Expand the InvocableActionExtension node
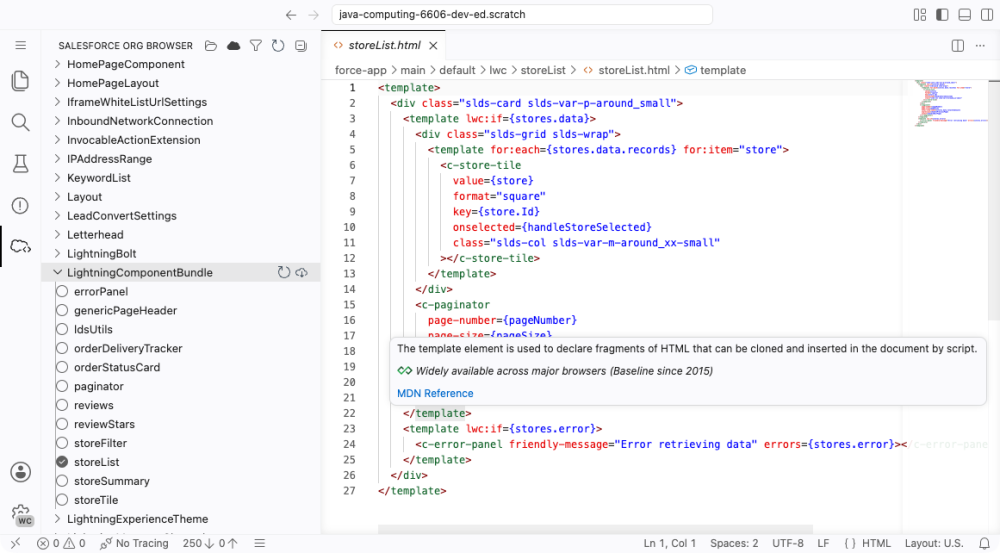Image resolution: width=1000 pixels, height=553 pixels. [57, 140]
